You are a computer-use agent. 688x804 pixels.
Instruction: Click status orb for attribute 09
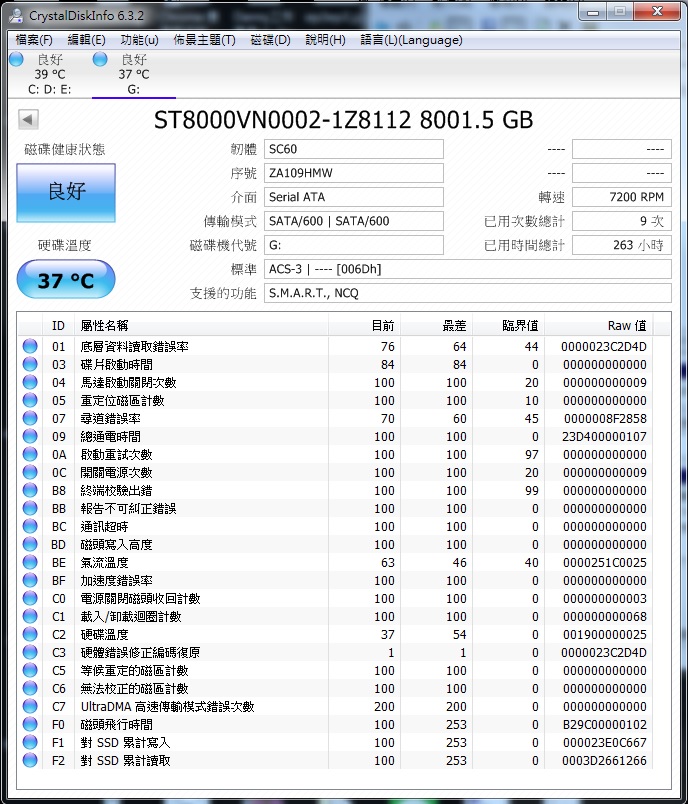click(x=30, y=436)
